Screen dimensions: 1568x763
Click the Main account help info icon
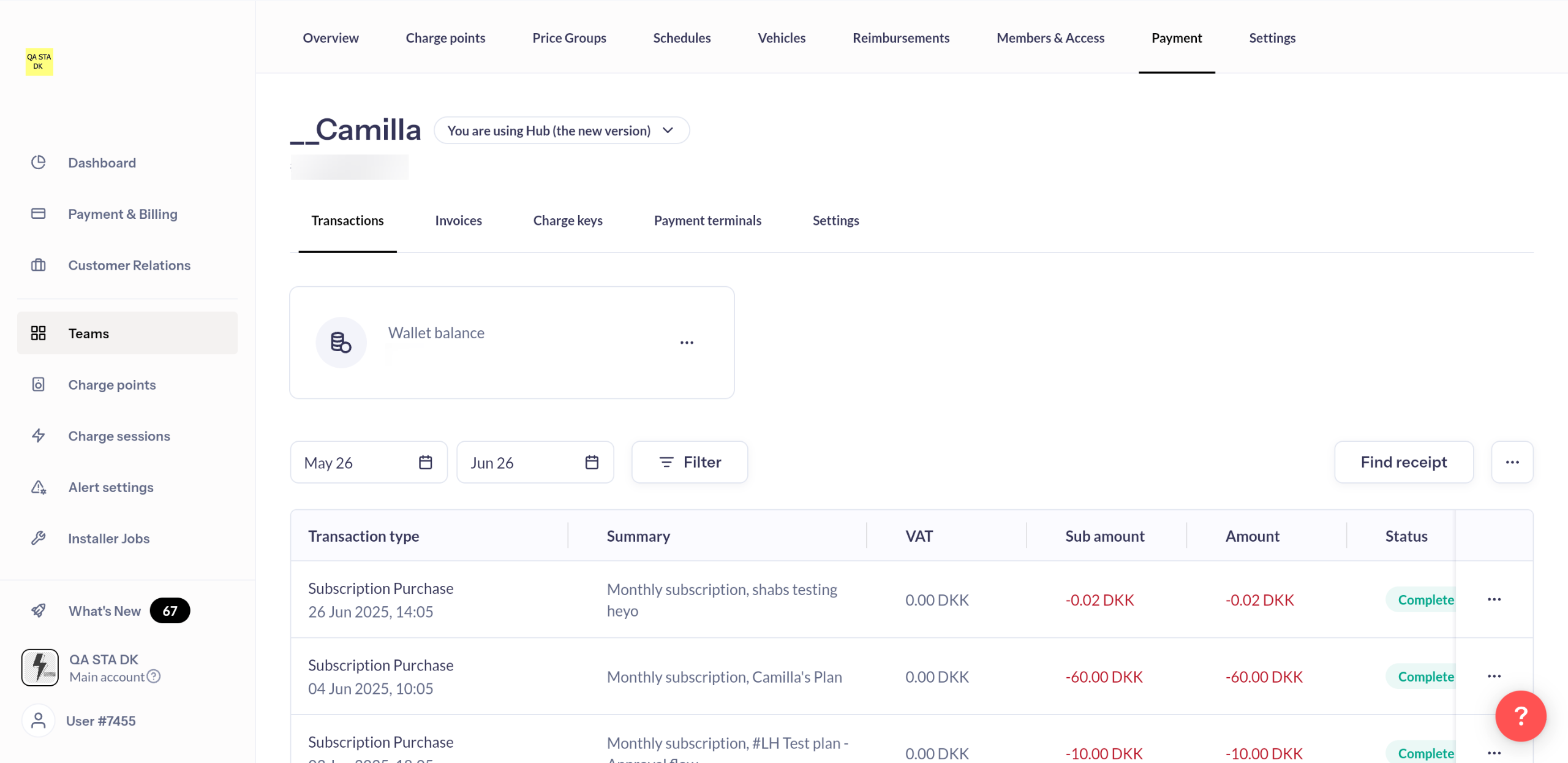[x=154, y=677]
